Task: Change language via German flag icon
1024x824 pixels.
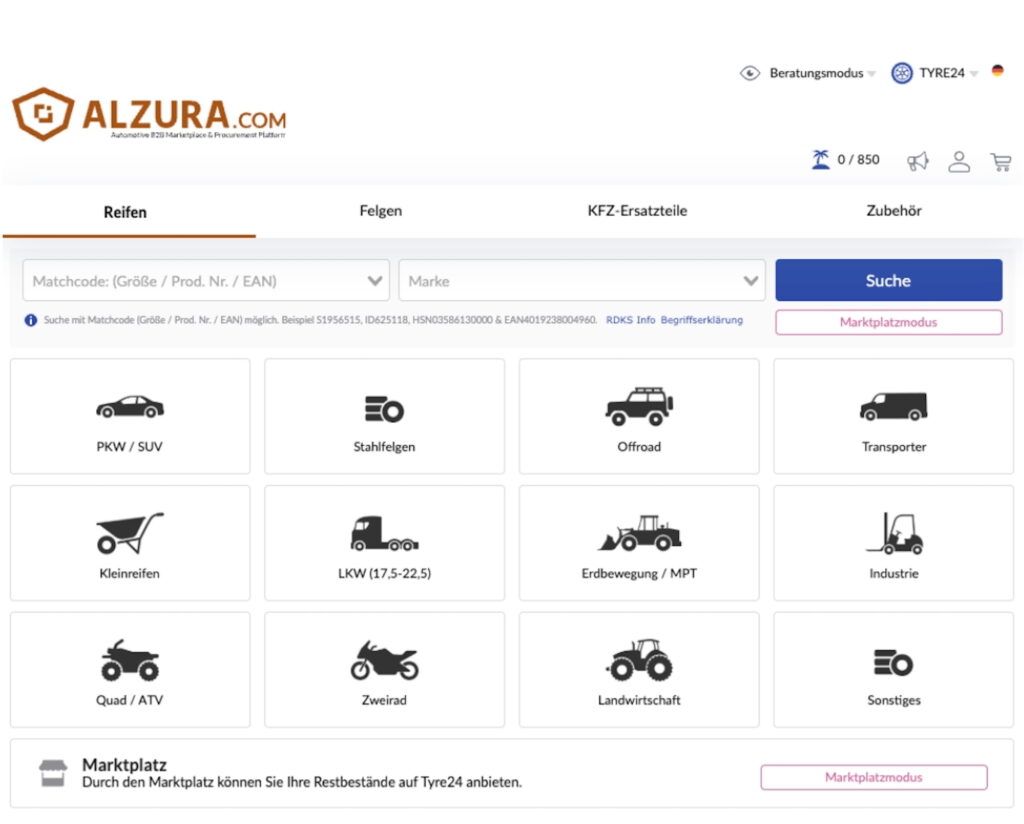Action: point(997,71)
